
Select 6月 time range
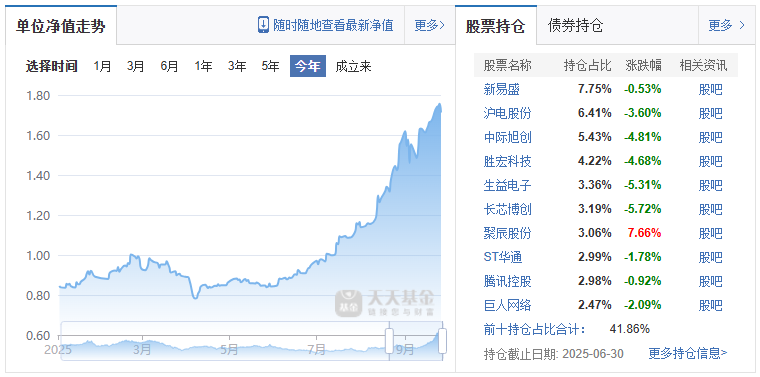(x=169, y=66)
